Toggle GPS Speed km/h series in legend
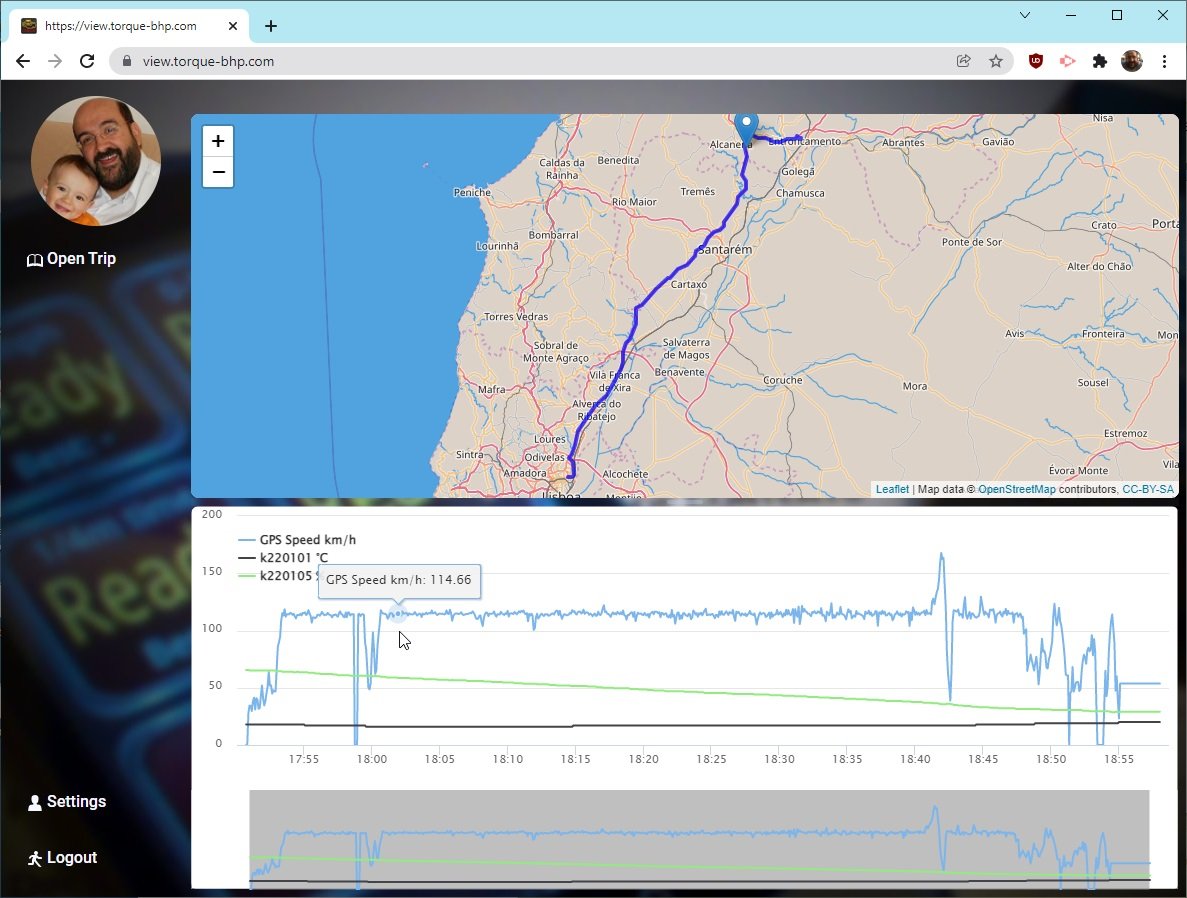This screenshot has width=1187, height=898. pyautogui.click(x=306, y=540)
